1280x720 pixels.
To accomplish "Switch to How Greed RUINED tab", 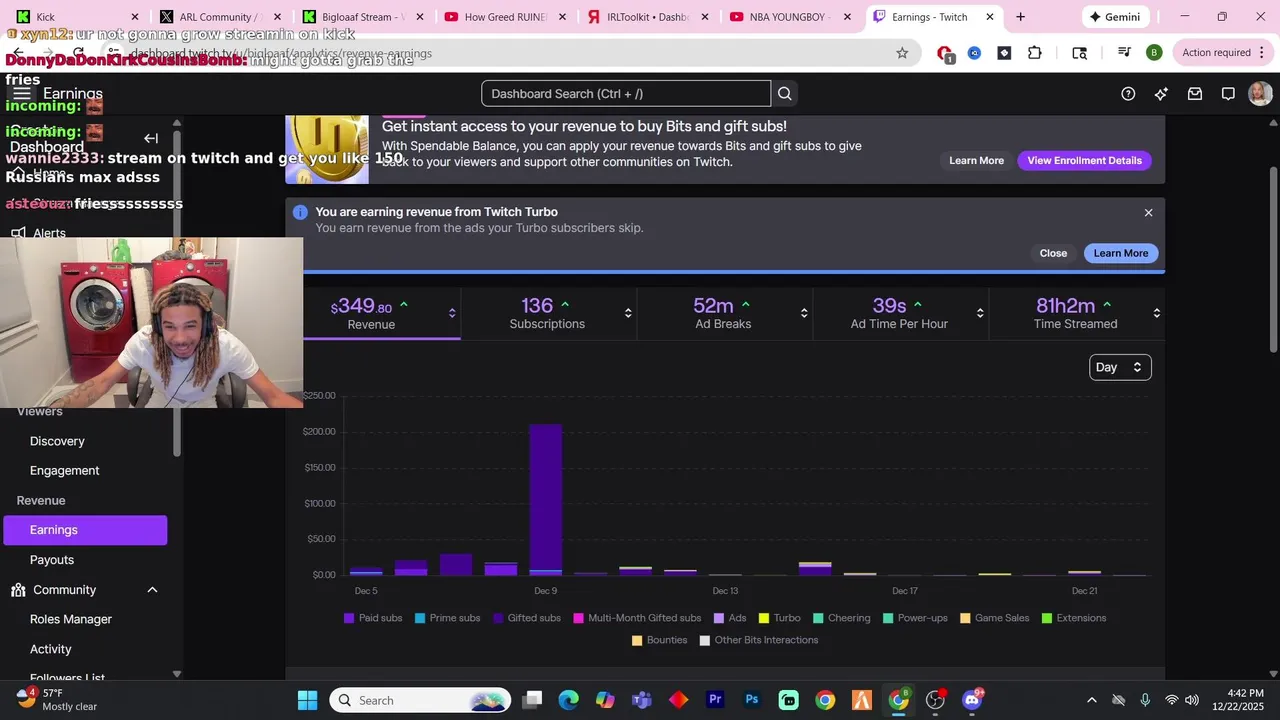I will coord(507,17).
